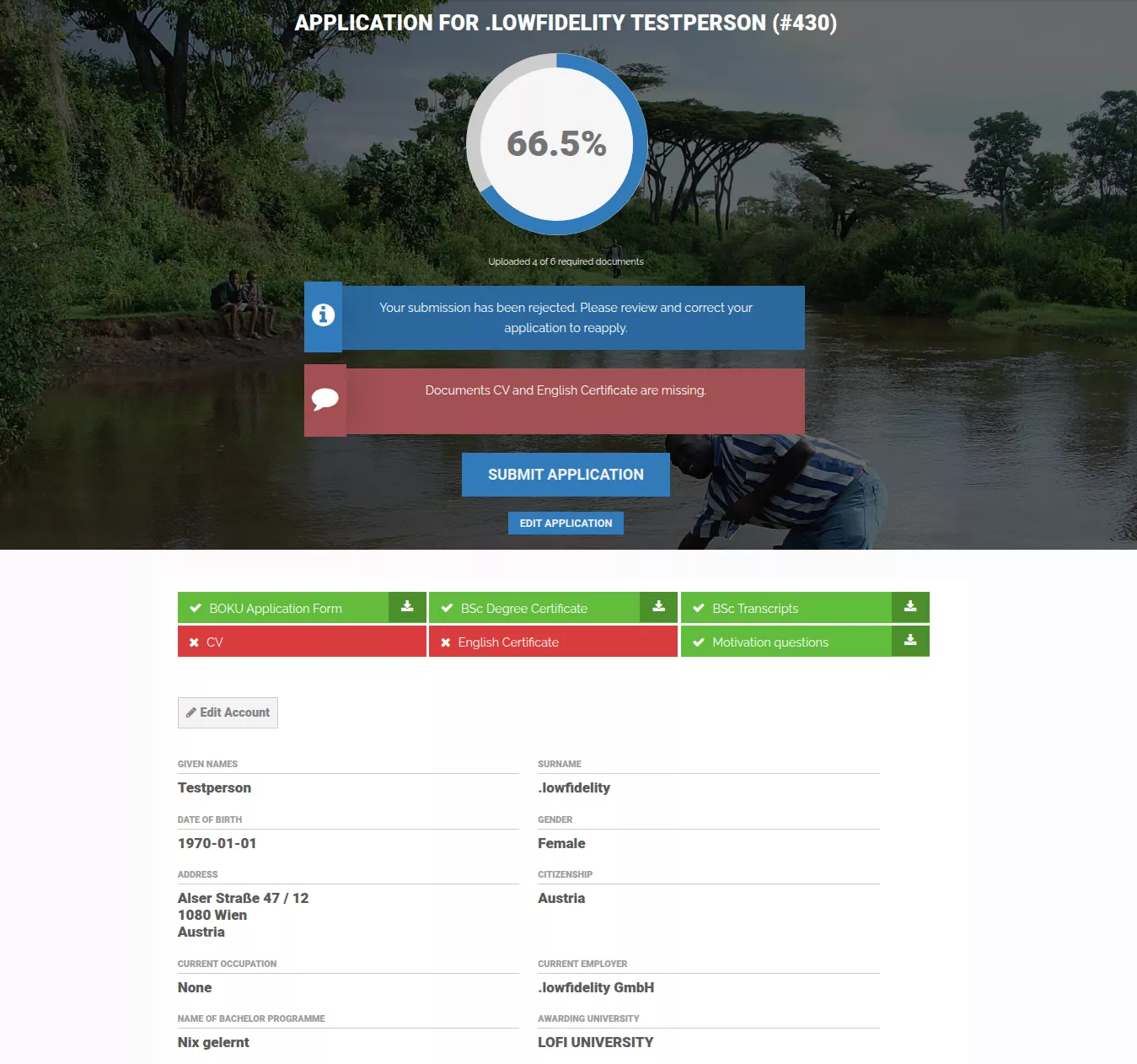Click the checkmark on BOKU Application Form
Viewport: 1137px width, 1064px height.
(194, 607)
